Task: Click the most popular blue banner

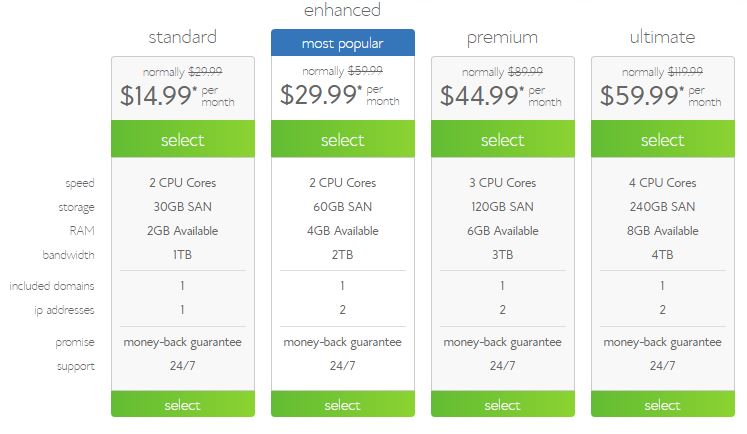Action: [343, 43]
